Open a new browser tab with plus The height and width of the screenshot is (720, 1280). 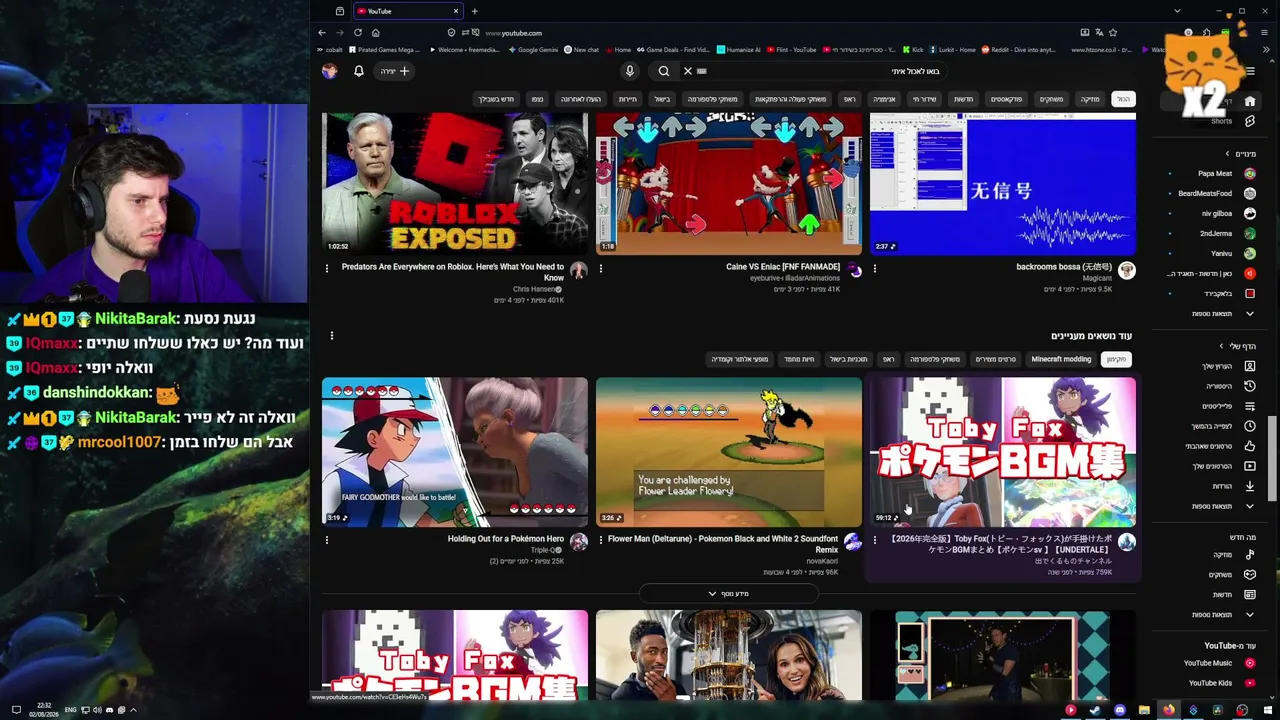[x=474, y=11]
